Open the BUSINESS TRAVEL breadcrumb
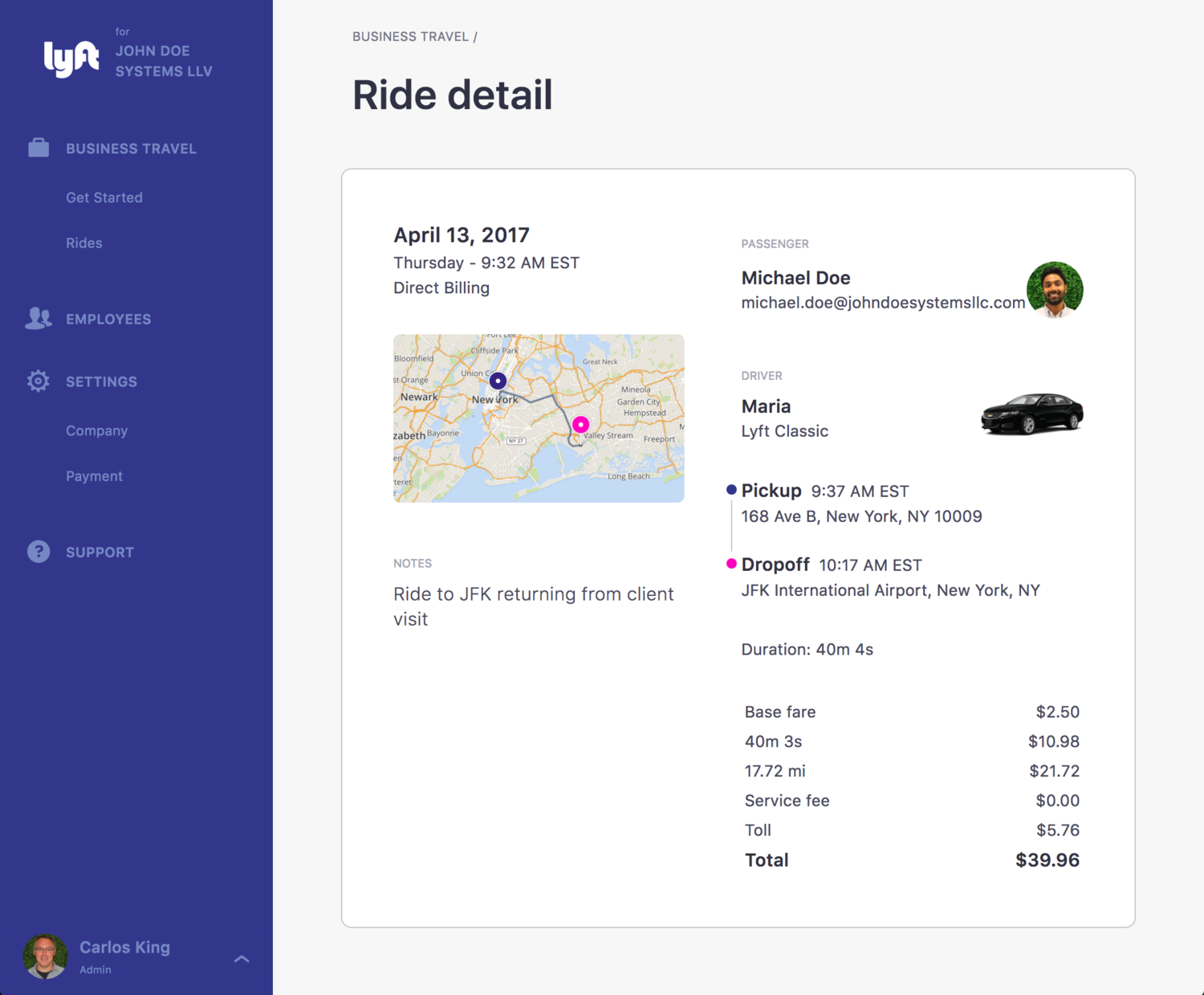1204x995 pixels. click(410, 36)
